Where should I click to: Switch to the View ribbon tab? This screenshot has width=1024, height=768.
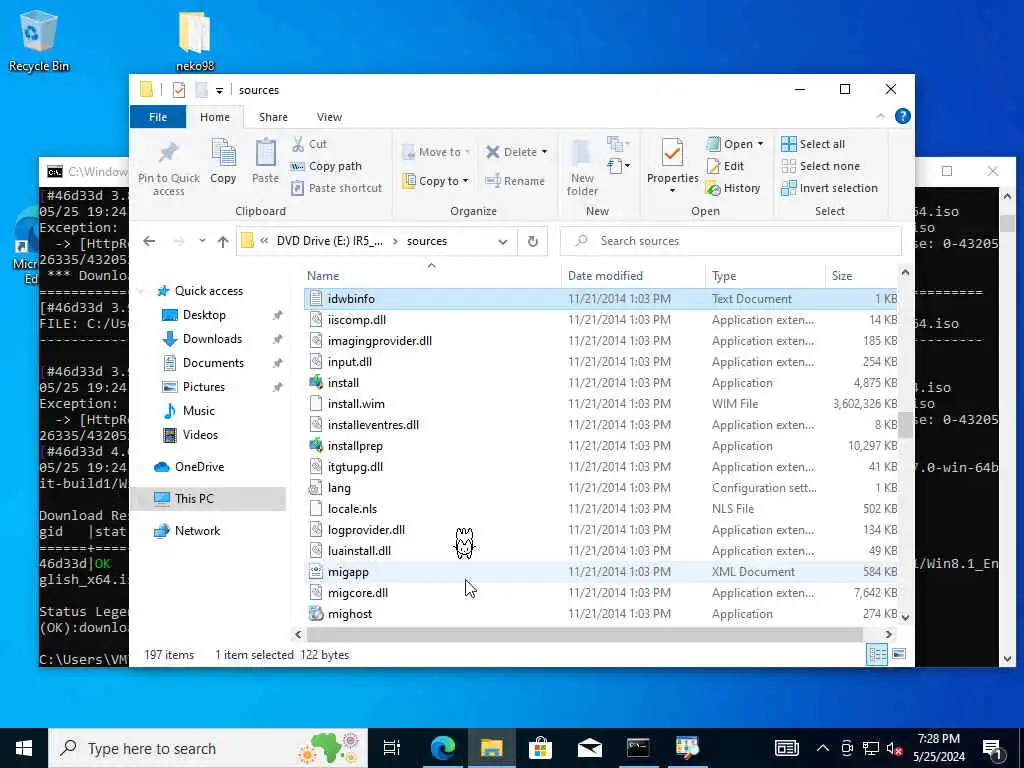coord(329,117)
